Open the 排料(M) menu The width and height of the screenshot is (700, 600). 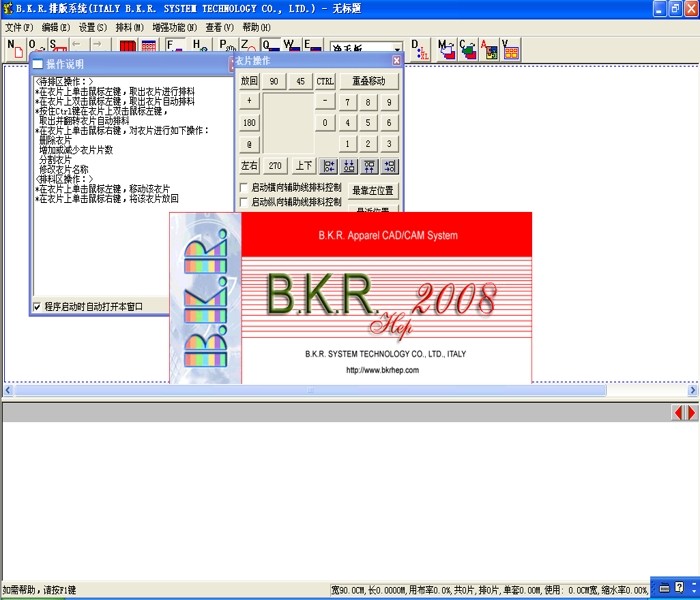(x=129, y=28)
